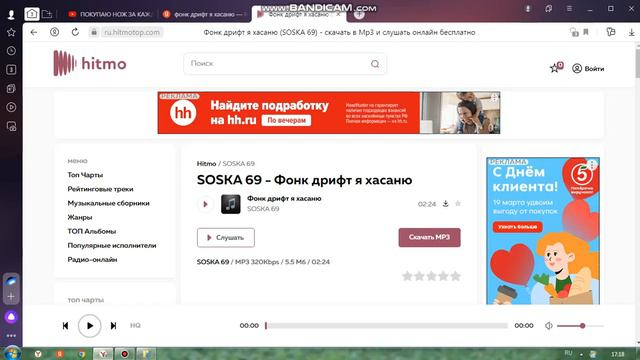Click RU language indicator in tray
The image size is (640, 360).
568,353
